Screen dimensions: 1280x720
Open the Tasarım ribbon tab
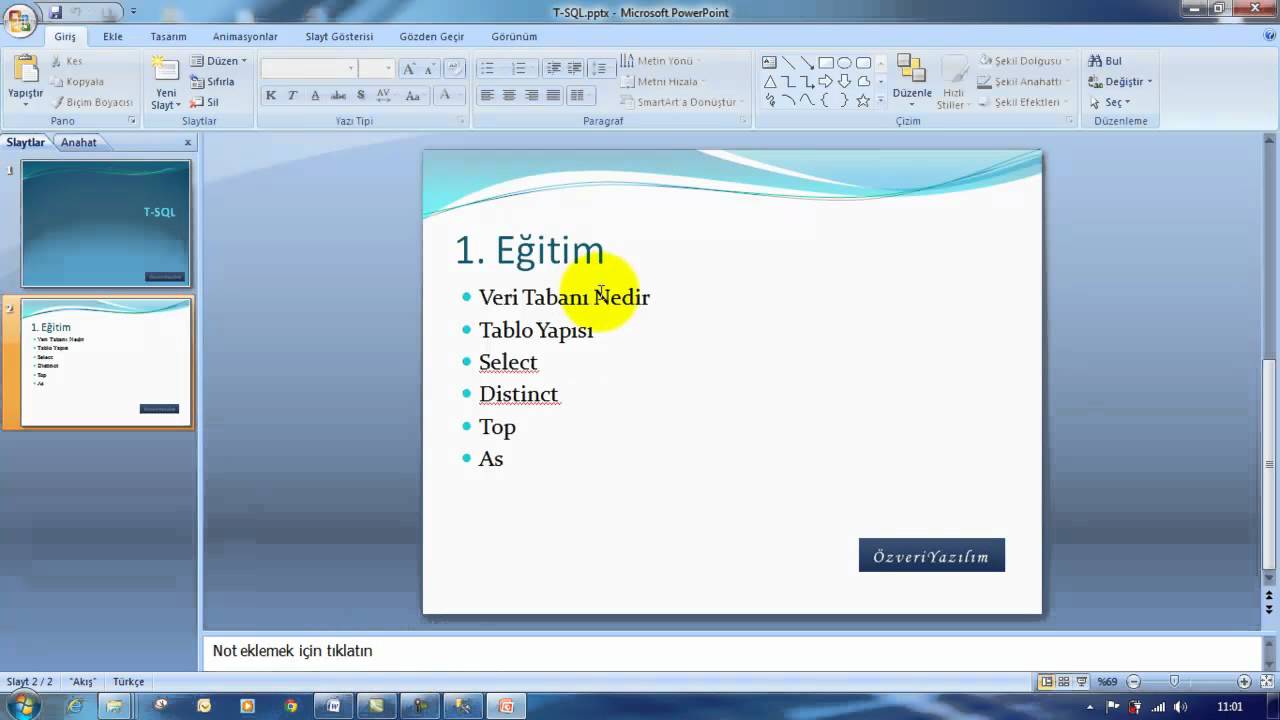[168, 36]
